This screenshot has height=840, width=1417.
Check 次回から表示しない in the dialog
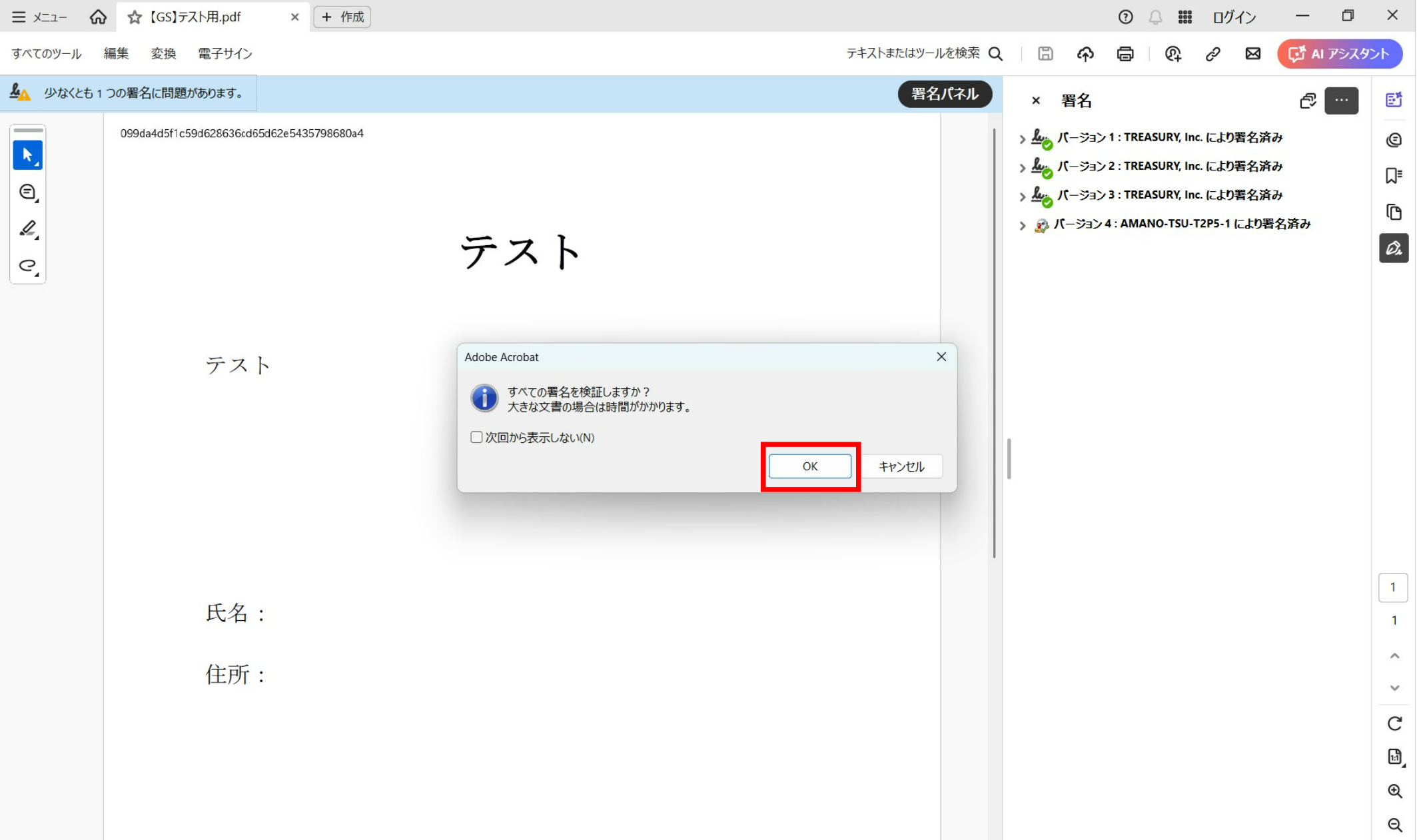(476, 437)
